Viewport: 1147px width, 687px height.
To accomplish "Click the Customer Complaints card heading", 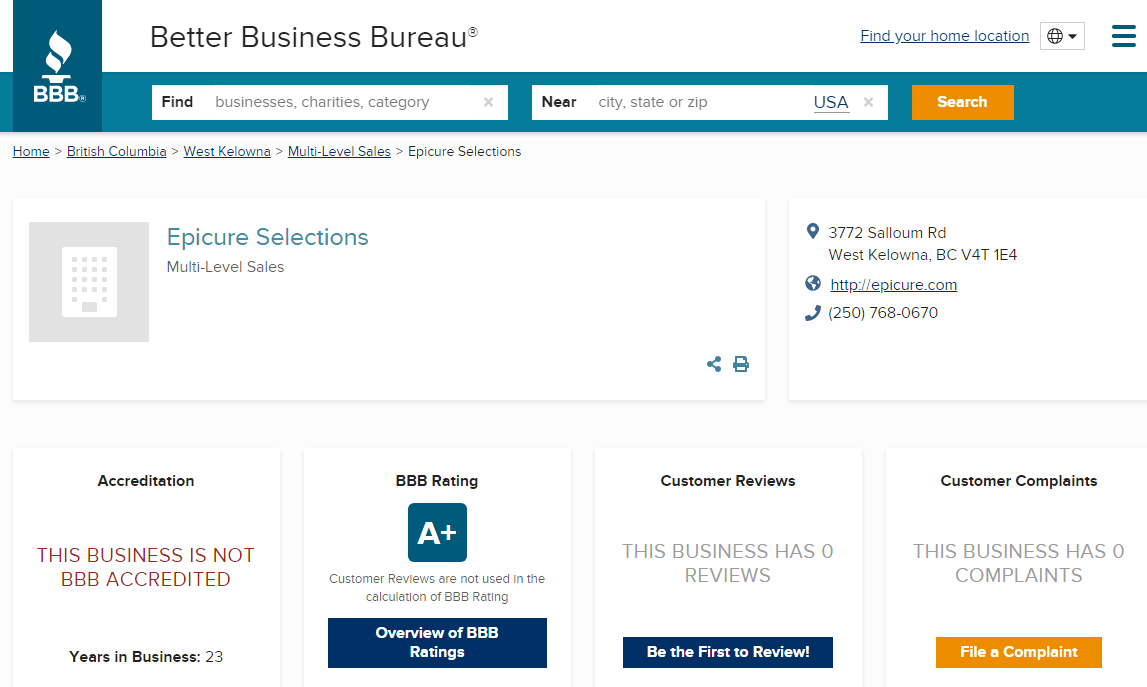I will tap(1019, 481).
